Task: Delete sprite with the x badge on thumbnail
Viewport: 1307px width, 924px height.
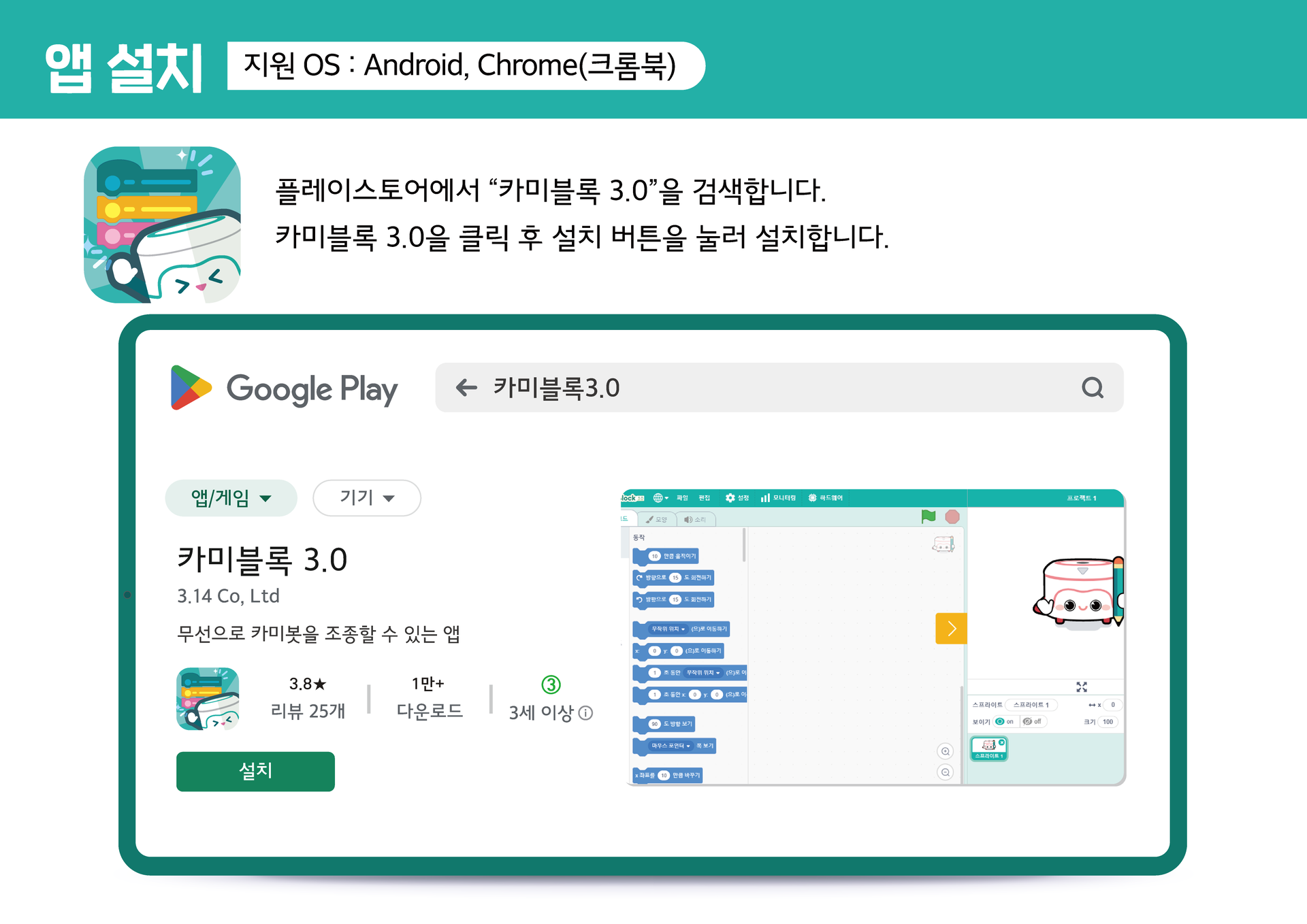Action: click(x=1002, y=742)
